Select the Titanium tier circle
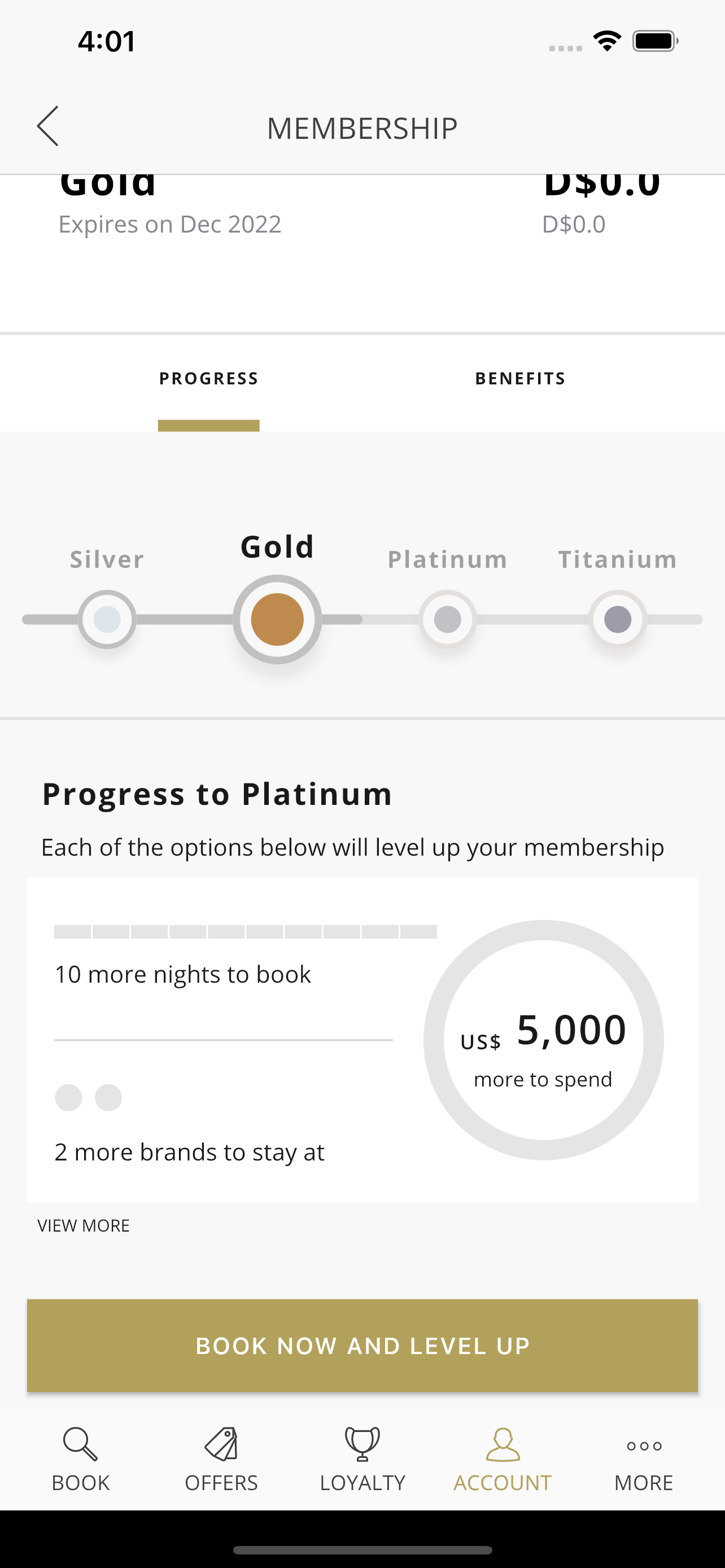The image size is (725, 1568). (x=617, y=619)
